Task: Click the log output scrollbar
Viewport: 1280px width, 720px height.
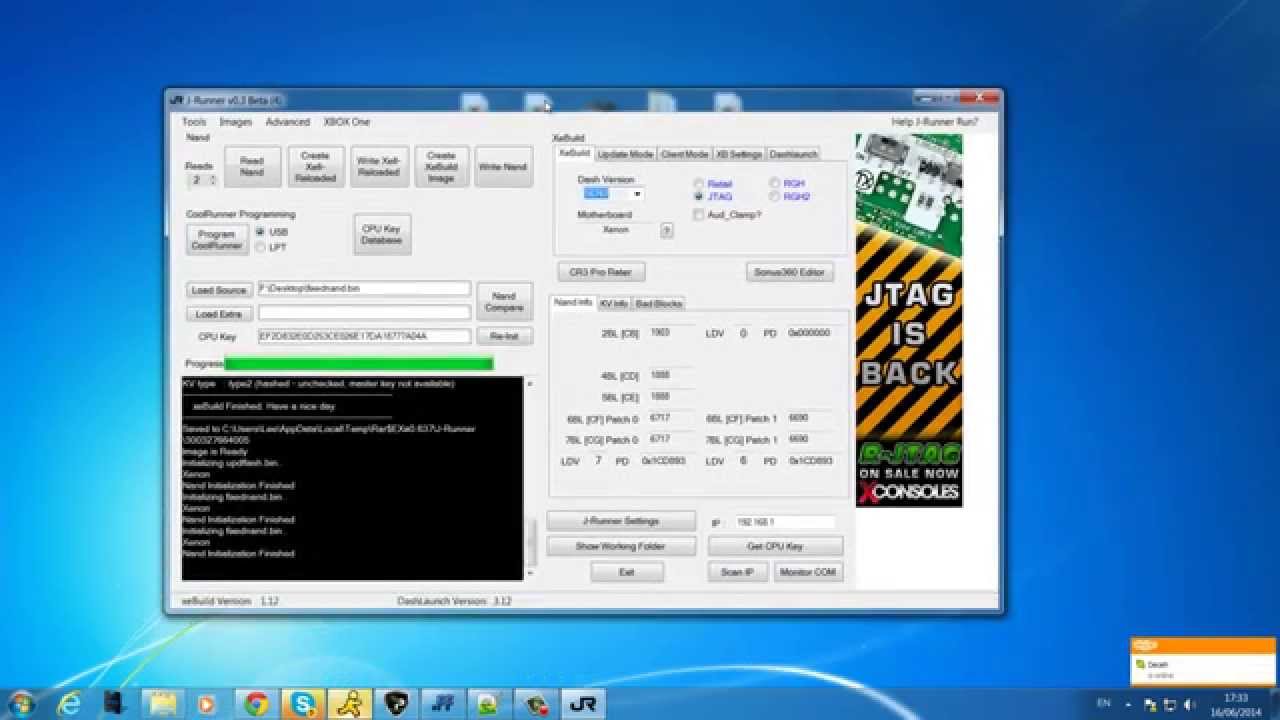Action: coord(530,478)
